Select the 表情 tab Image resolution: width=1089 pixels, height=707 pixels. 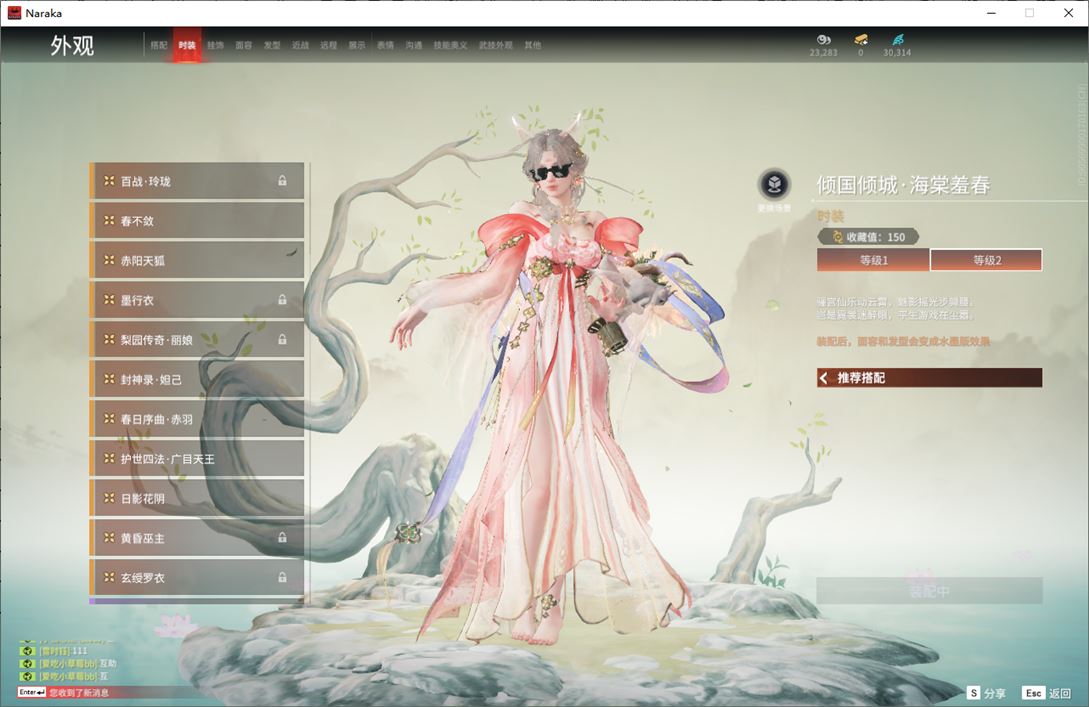click(385, 45)
